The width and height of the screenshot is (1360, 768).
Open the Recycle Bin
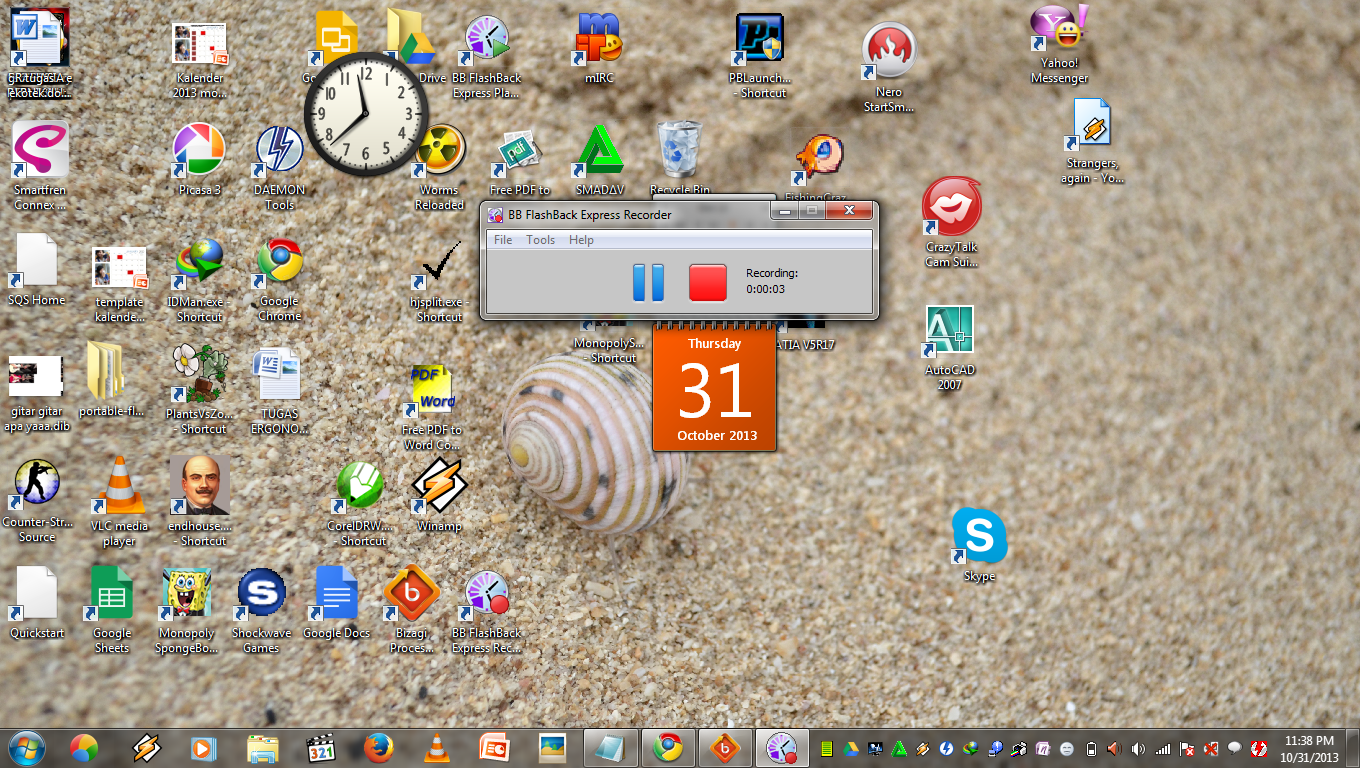680,158
